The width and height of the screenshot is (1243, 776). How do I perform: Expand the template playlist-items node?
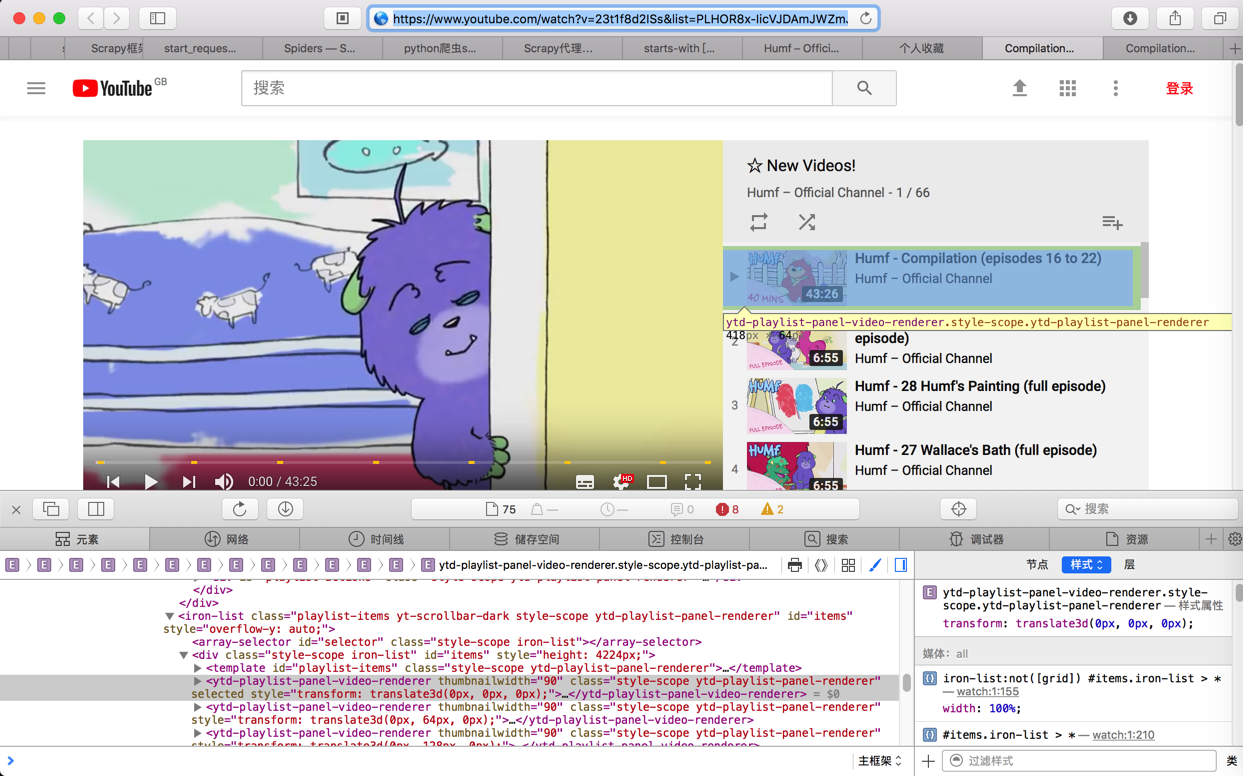(x=198, y=668)
